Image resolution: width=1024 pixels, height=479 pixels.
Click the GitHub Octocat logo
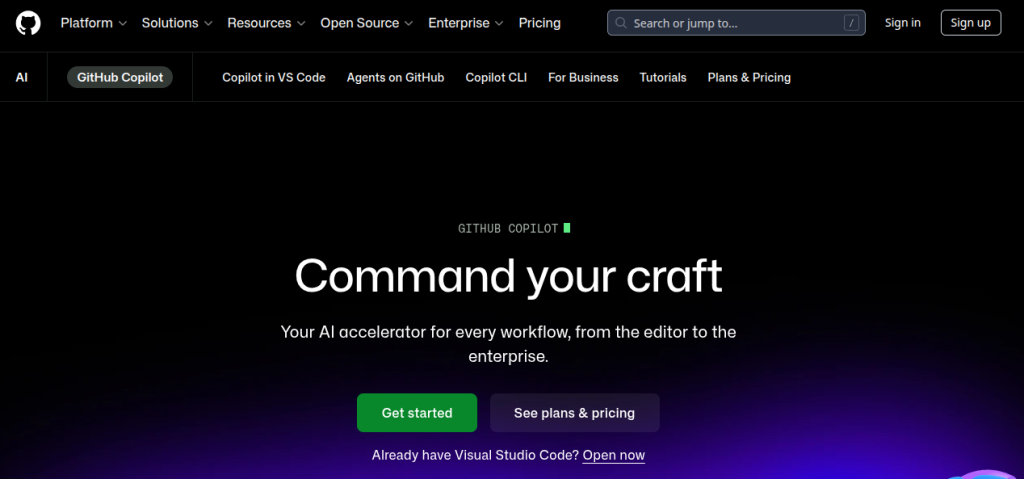pyautogui.click(x=28, y=23)
